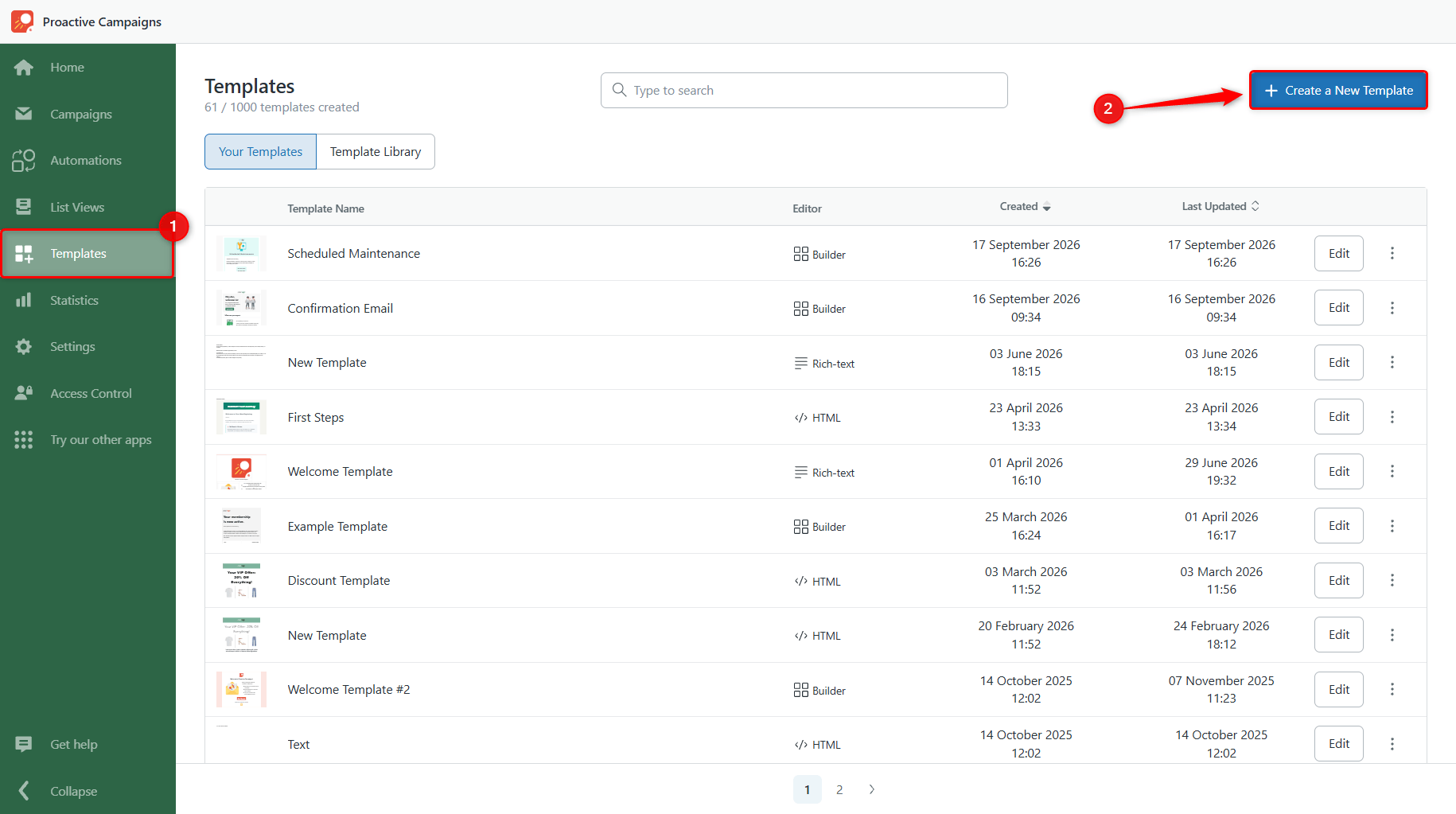The width and height of the screenshot is (1456, 814).
Task: Click the Text template name
Action: (298, 745)
